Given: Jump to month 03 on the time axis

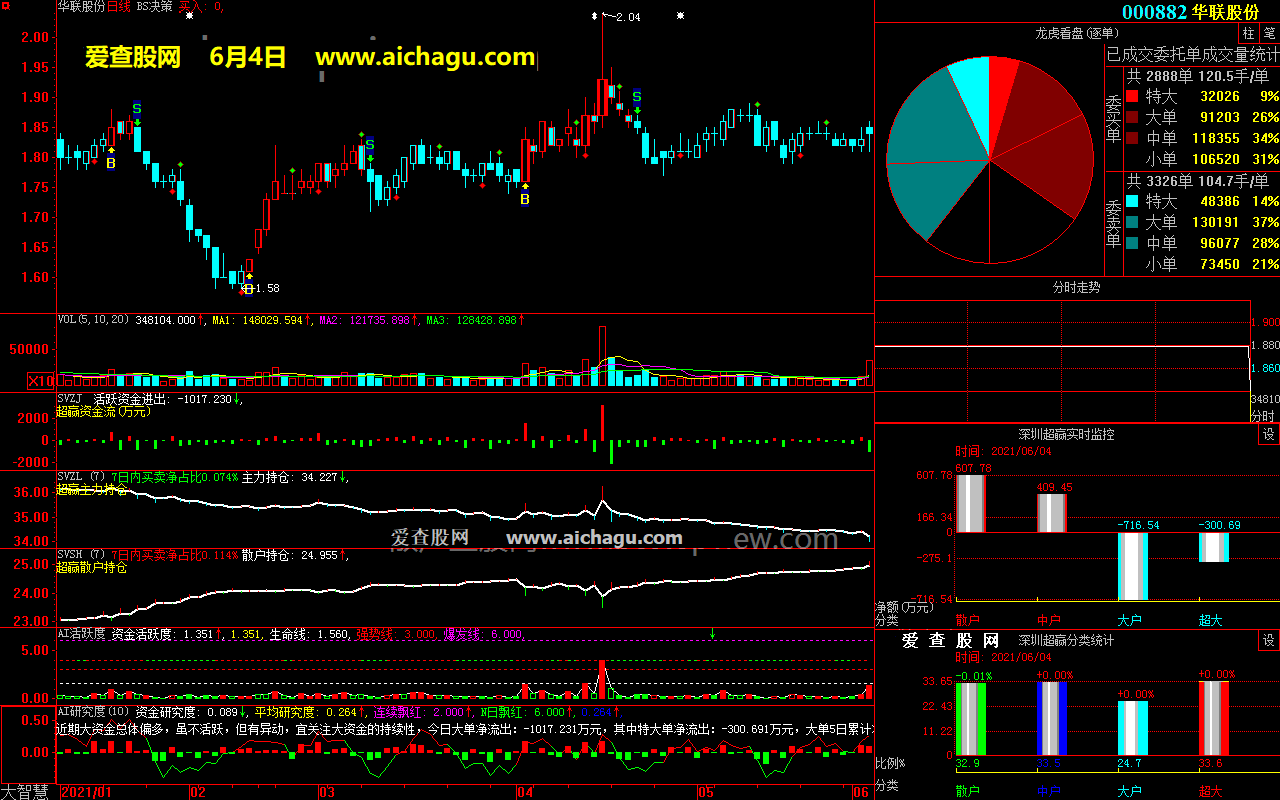Looking at the screenshot, I should click(326, 792).
